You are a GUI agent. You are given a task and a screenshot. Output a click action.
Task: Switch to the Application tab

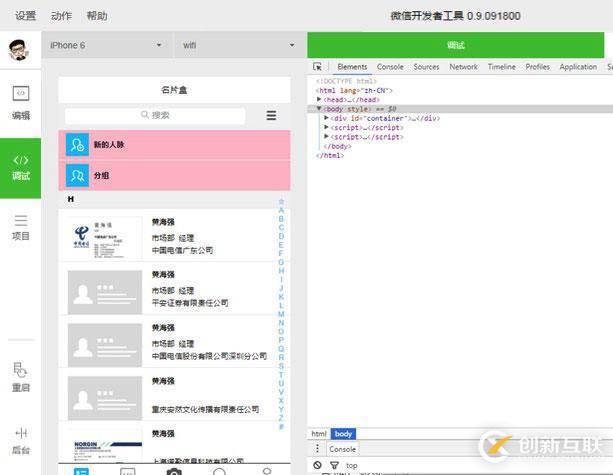click(x=578, y=67)
